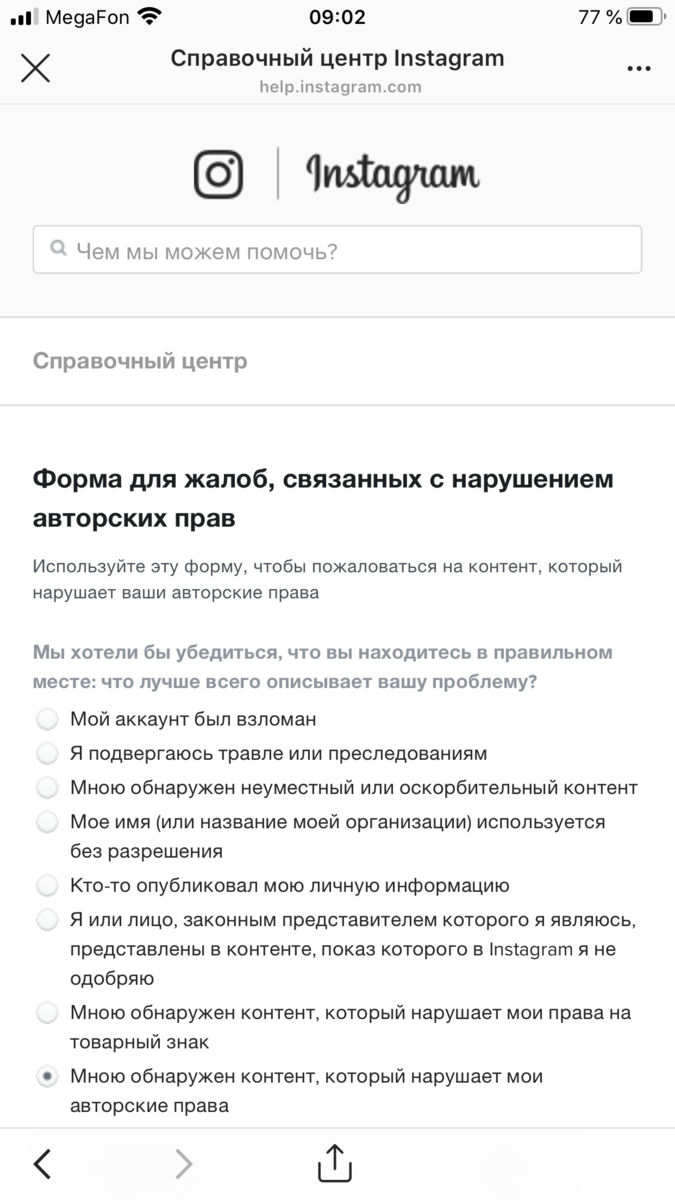Tap the 'Чем мы можем помочь?' search field

click(x=337, y=249)
